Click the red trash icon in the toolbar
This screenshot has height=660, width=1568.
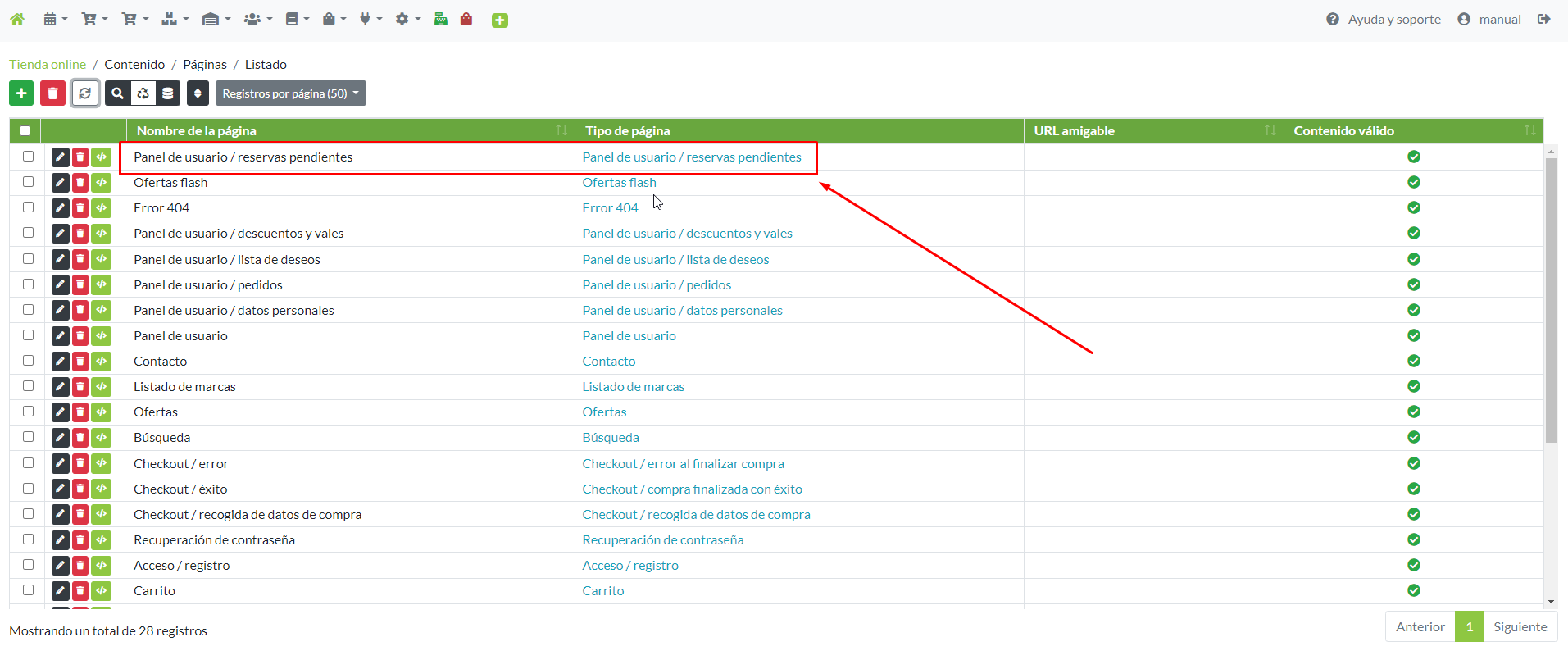52,93
